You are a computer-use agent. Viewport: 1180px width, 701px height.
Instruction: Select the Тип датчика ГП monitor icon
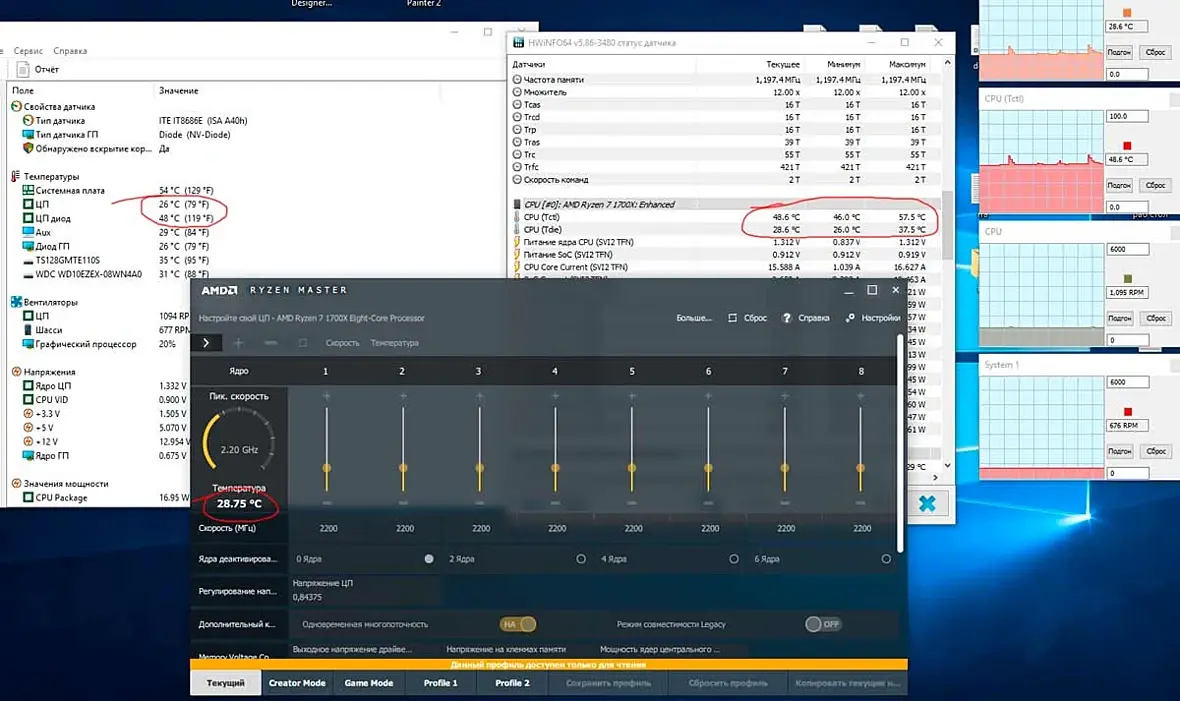(28, 135)
